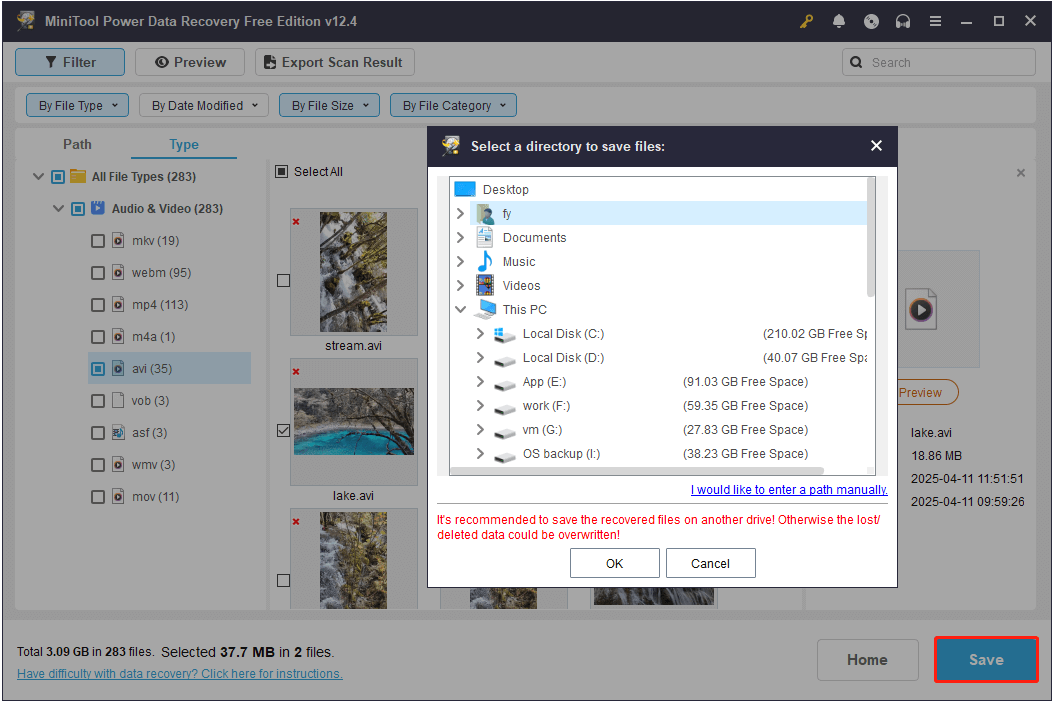Toggle the All File Types checkbox
The height and width of the screenshot is (704, 1055).
tap(58, 176)
